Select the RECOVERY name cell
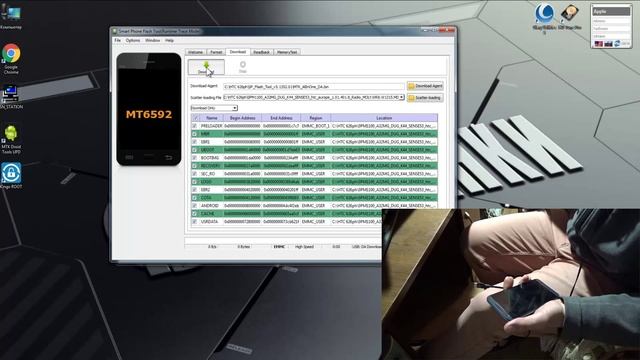The width and height of the screenshot is (640, 360). pos(211,166)
